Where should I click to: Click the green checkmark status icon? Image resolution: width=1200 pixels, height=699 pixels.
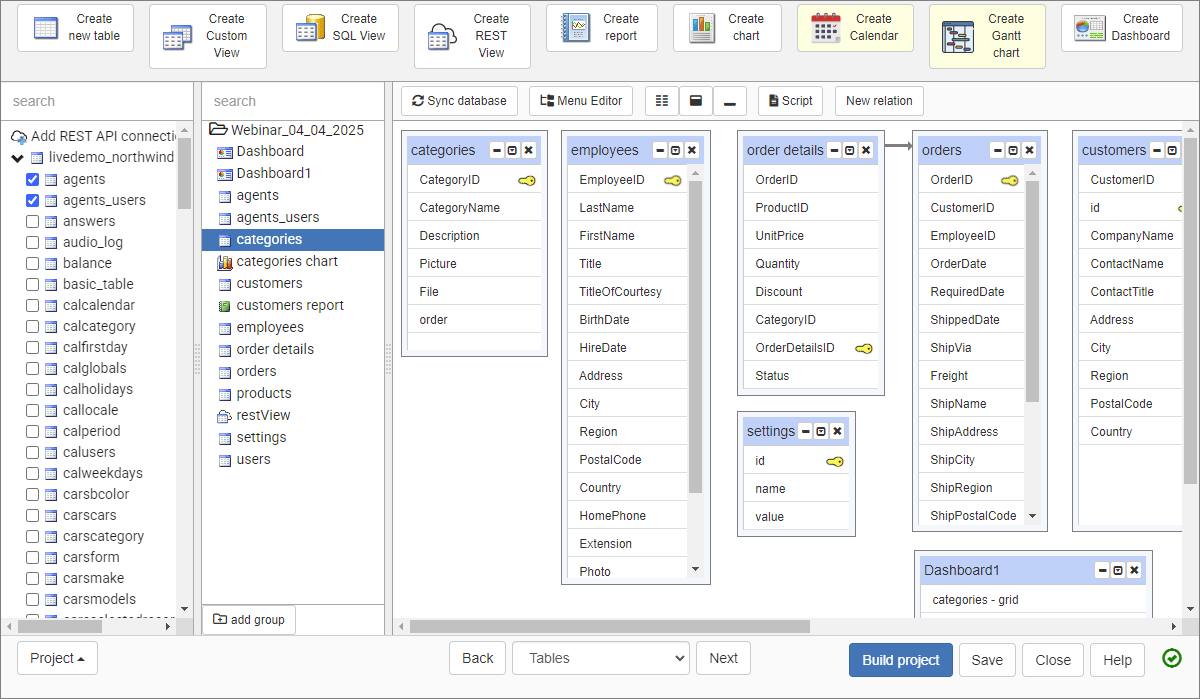point(1172,658)
